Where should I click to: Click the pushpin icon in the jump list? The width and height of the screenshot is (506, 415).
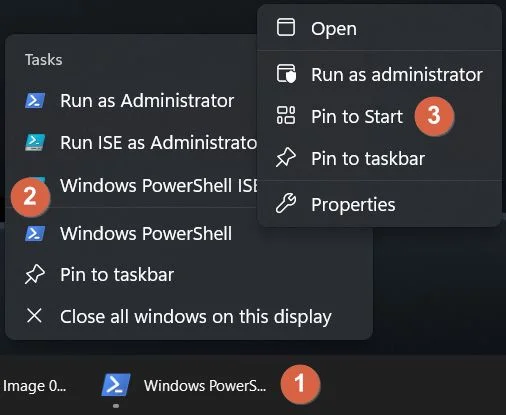pyautogui.click(x=35, y=274)
